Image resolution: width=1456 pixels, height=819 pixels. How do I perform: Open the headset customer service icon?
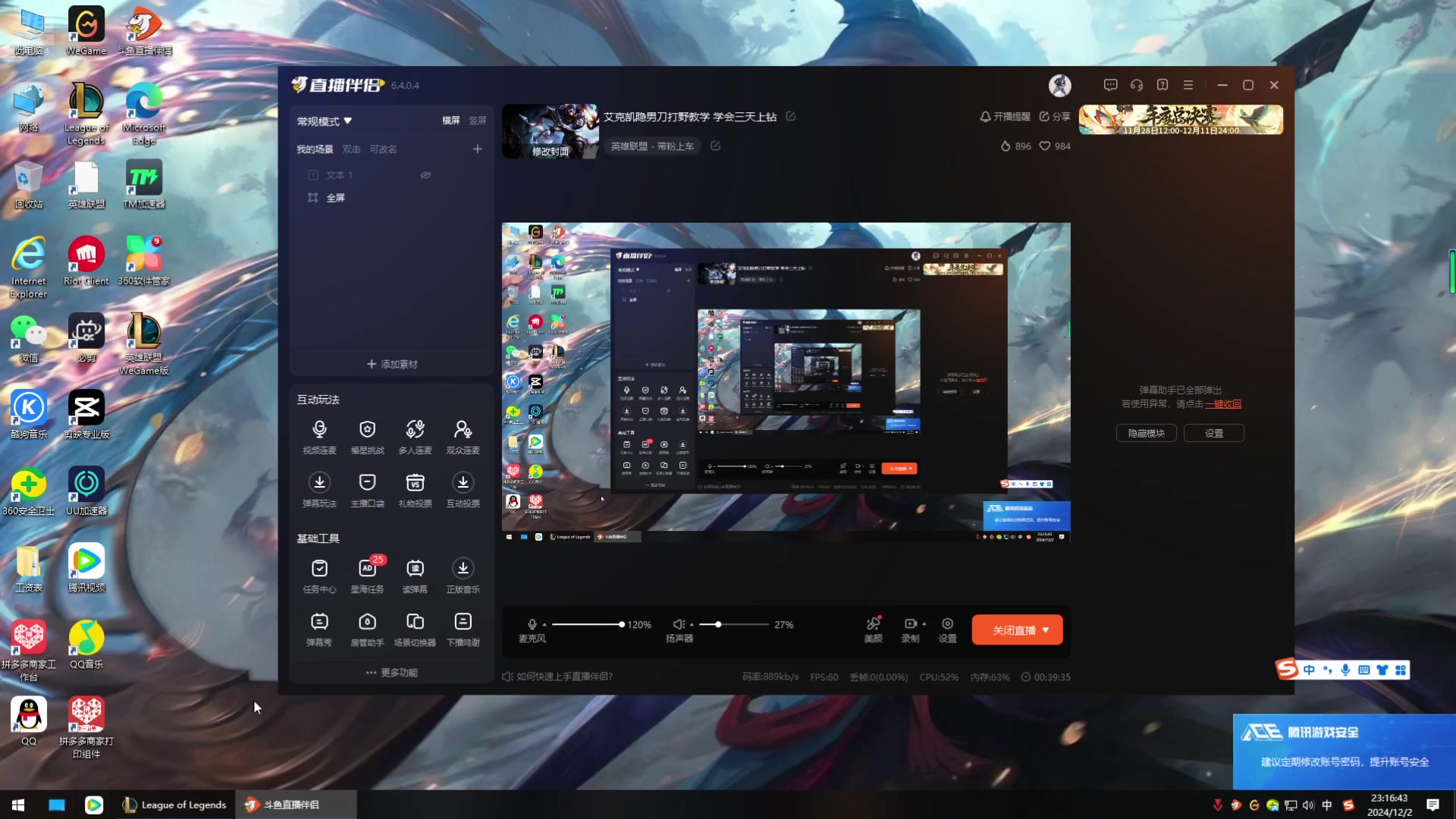[x=1136, y=85]
